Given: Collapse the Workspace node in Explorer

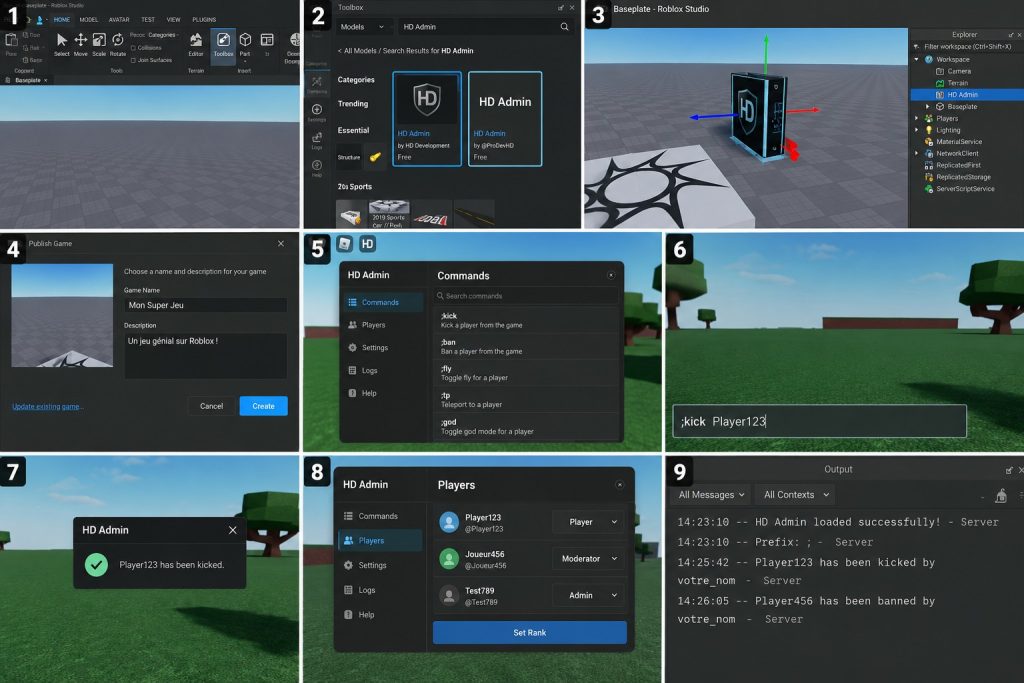Looking at the screenshot, I should click(917, 59).
